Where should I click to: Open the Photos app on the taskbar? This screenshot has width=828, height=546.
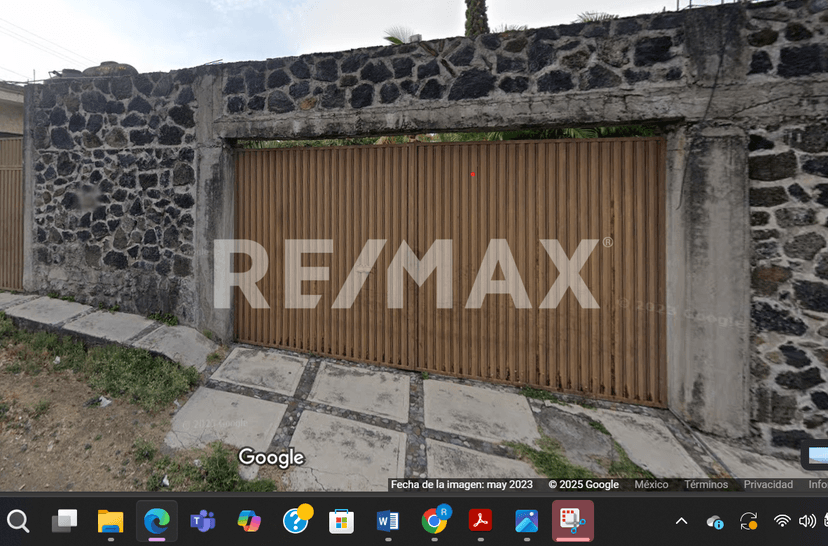click(526, 521)
